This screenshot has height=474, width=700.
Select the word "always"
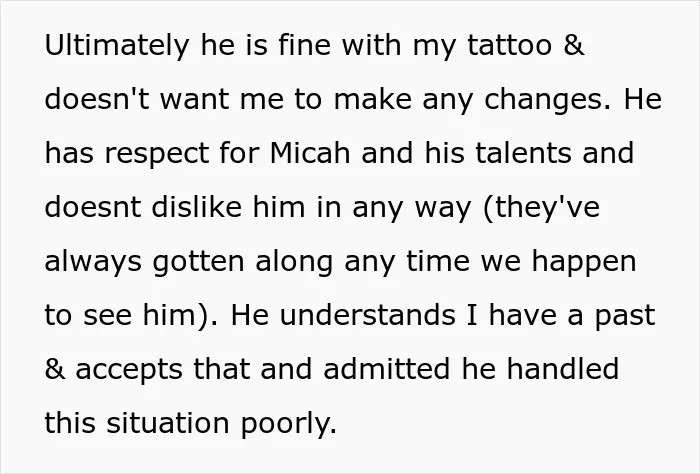tap(93, 262)
